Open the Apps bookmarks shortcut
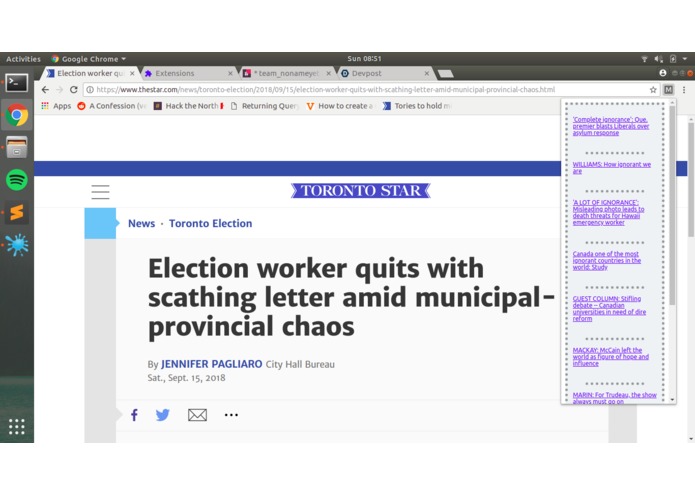Image resolution: width=695 pixels, height=494 pixels. (56, 106)
